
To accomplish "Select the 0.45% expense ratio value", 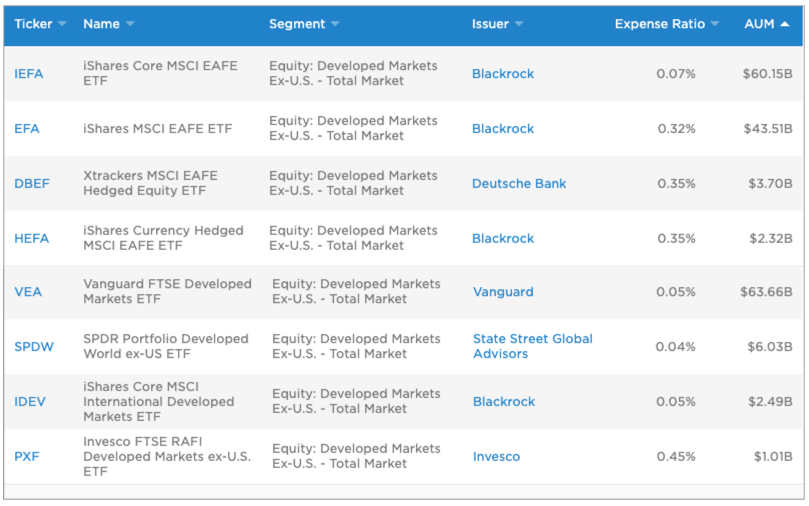I will [x=676, y=456].
